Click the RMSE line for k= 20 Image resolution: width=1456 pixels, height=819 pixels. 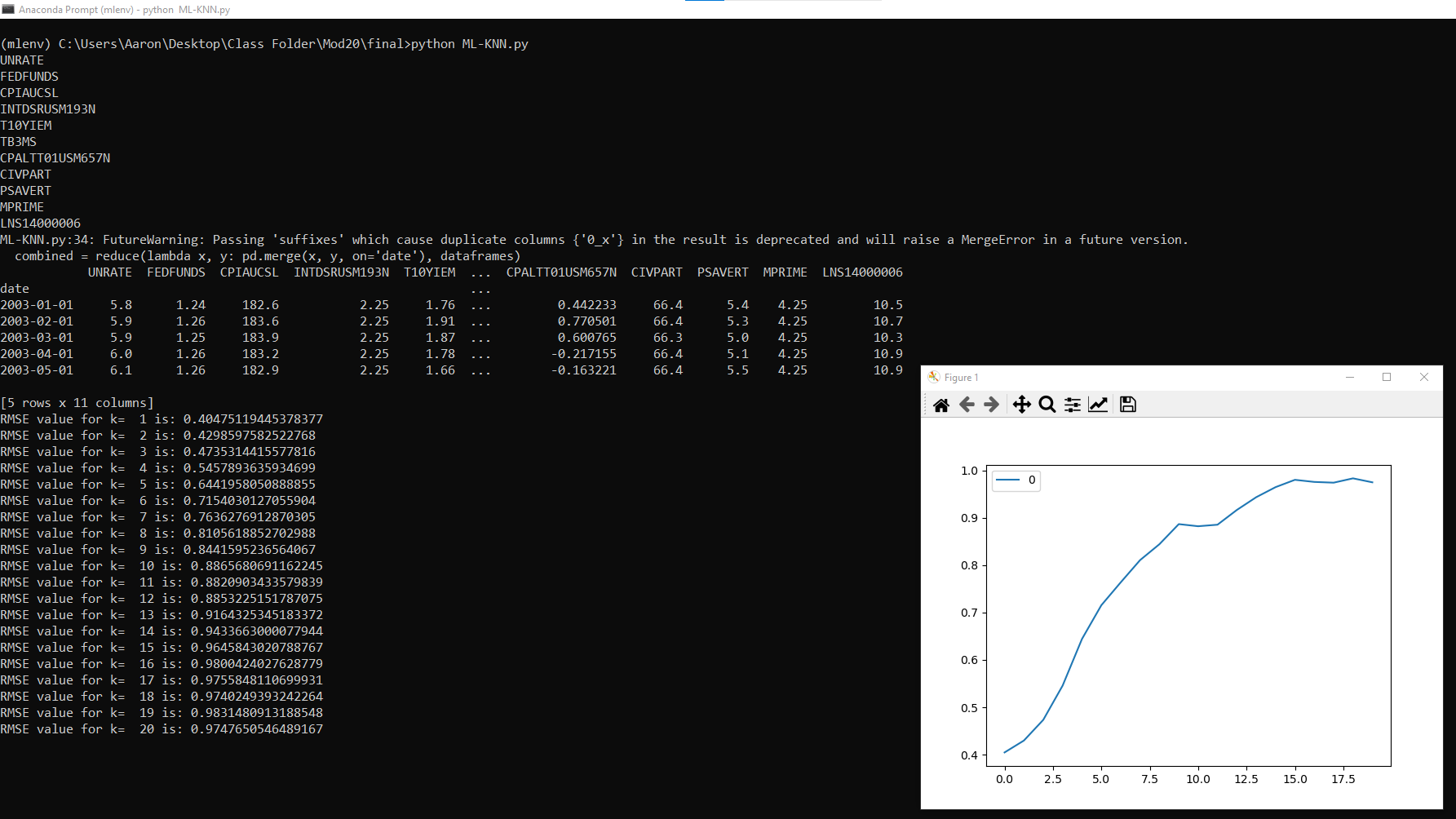(162, 729)
